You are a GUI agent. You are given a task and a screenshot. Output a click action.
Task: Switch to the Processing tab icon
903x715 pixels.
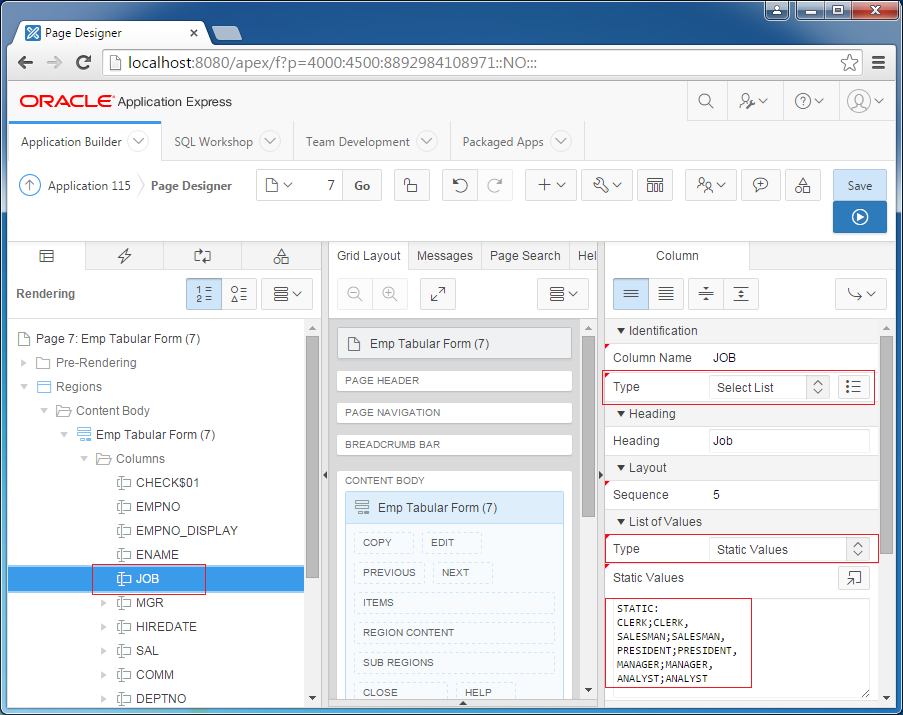203,256
